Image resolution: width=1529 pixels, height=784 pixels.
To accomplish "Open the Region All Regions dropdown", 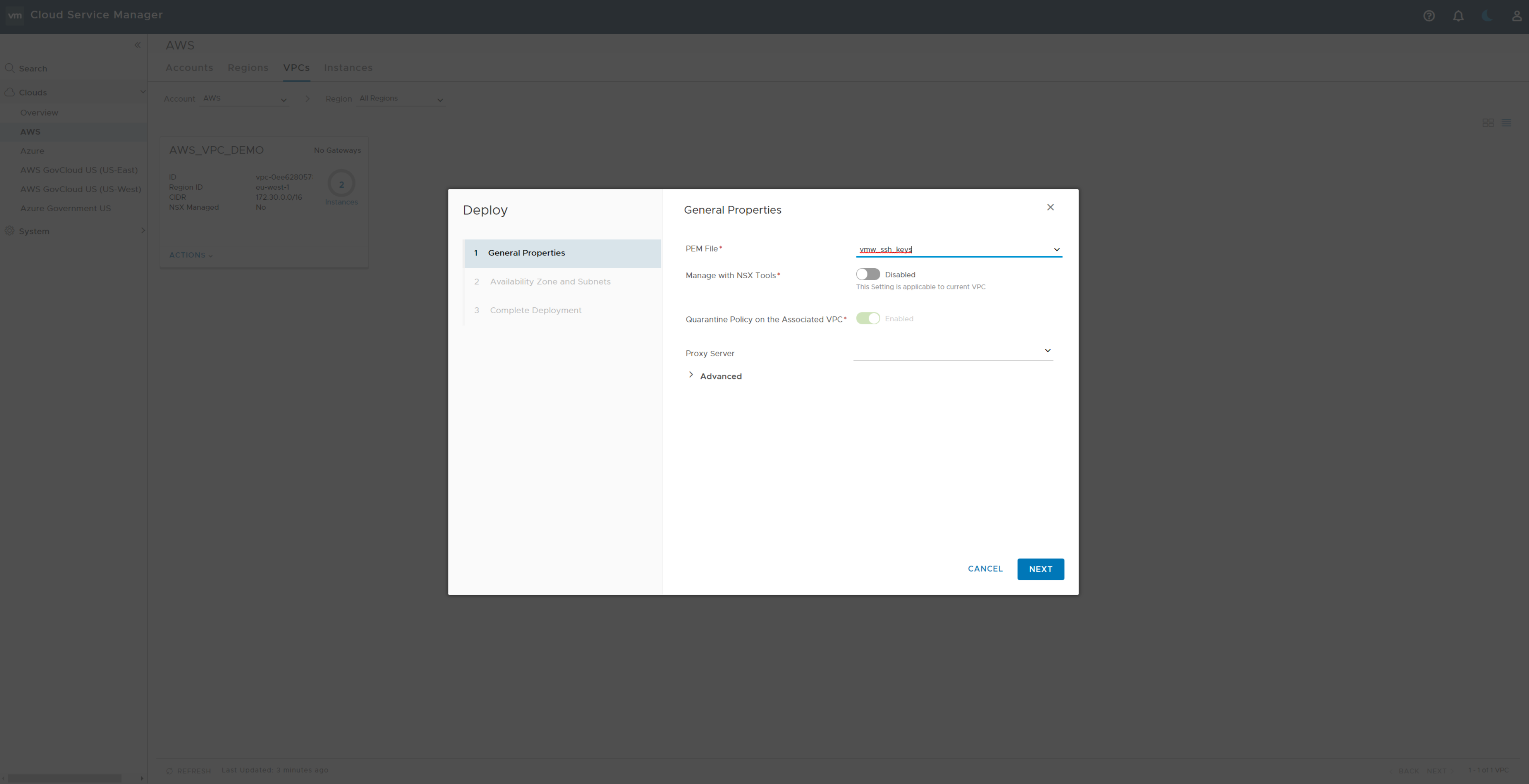I will [x=401, y=99].
